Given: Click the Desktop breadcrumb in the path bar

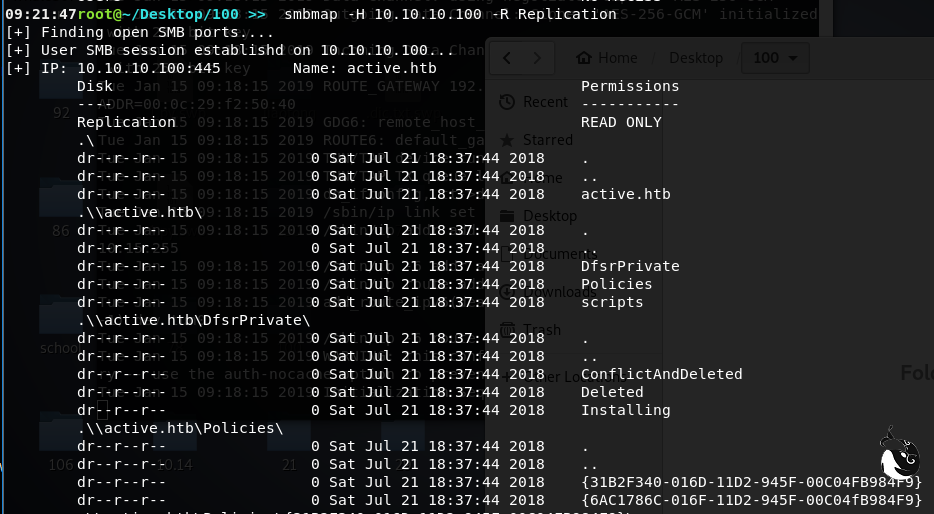Looking at the screenshot, I should [x=696, y=58].
